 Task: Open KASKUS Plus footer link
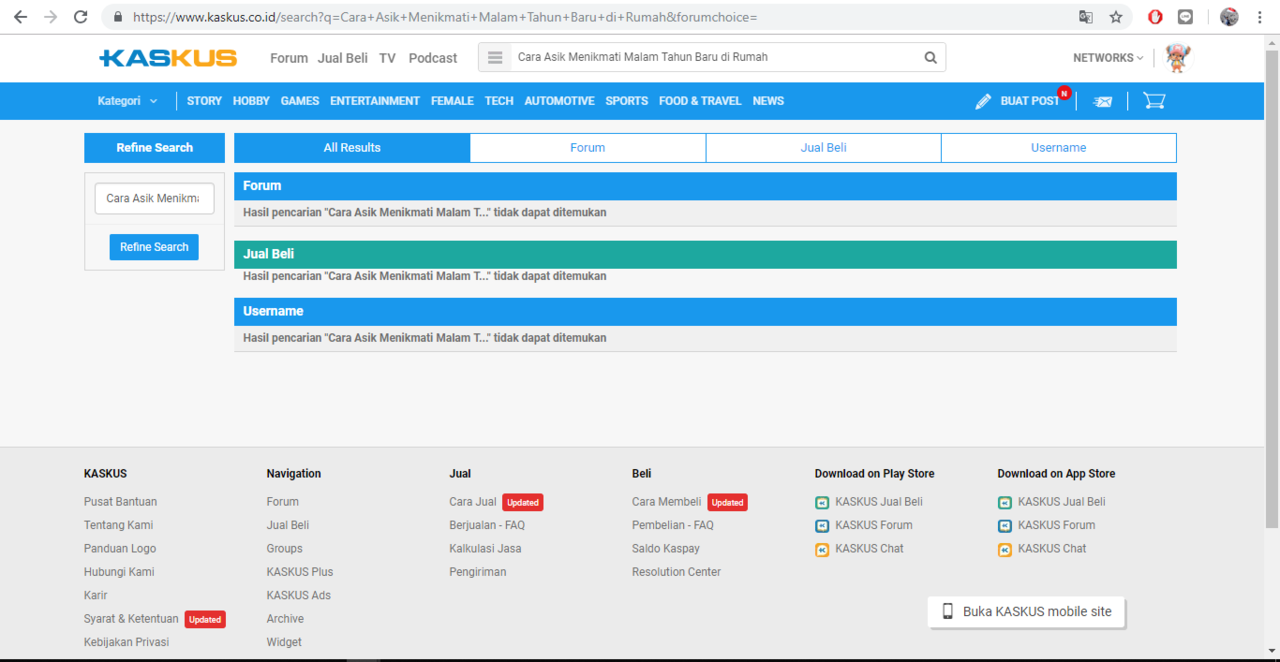point(300,572)
